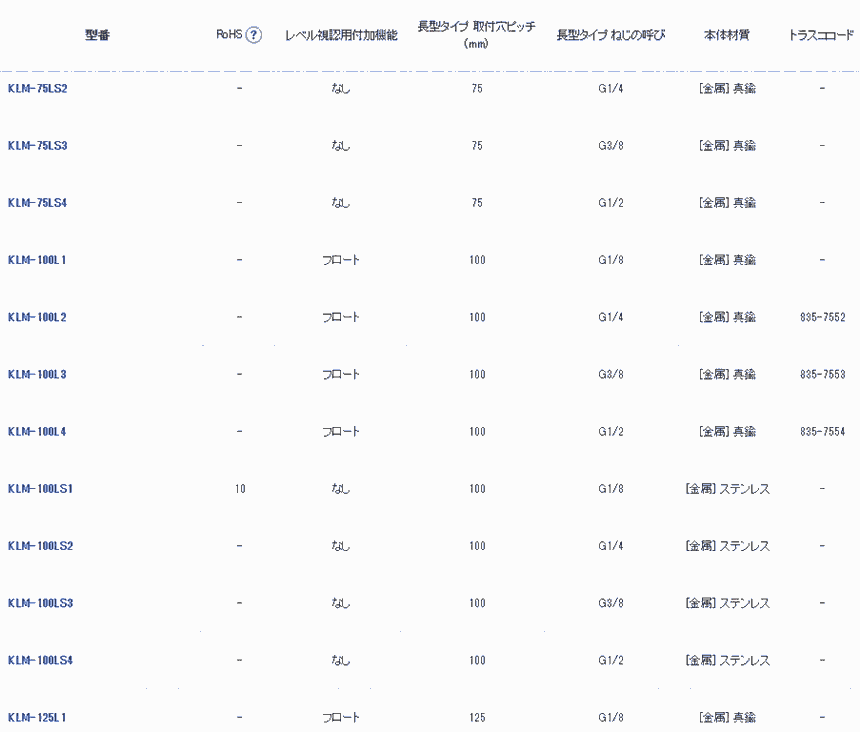Select the KLM-125L1 model link
860x732 pixels.
pos(36,717)
